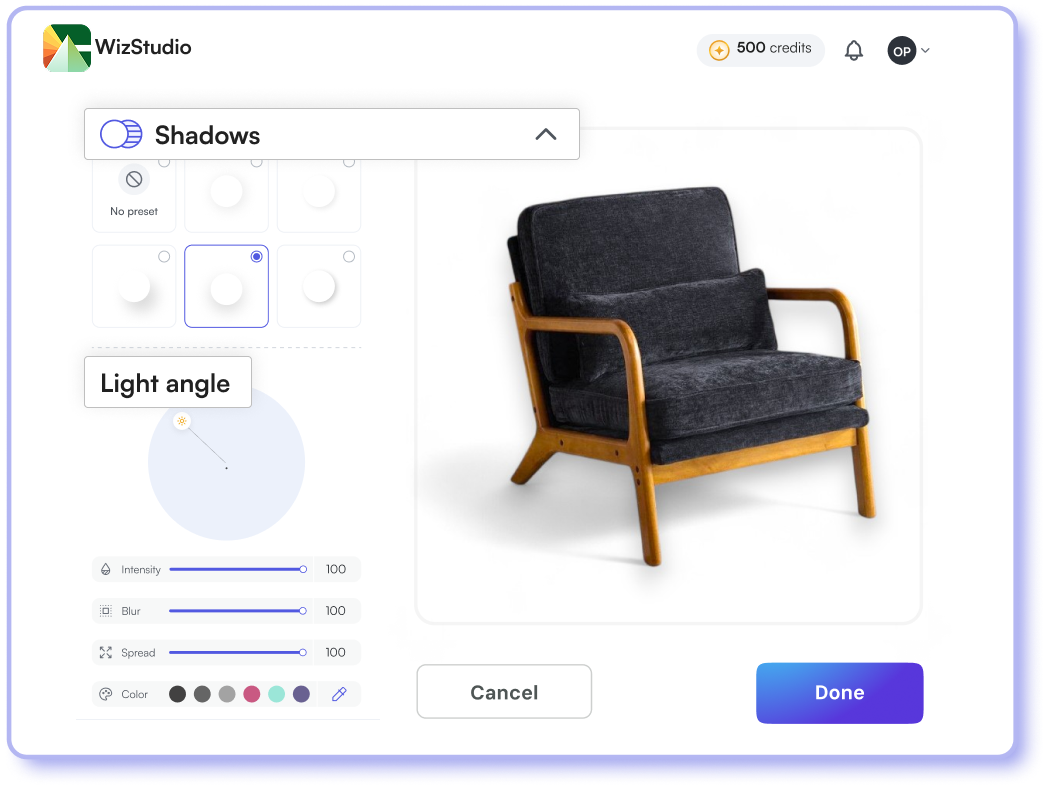
Task: Click the Shadows overlapping circles icon
Action: (x=121, y=134)
